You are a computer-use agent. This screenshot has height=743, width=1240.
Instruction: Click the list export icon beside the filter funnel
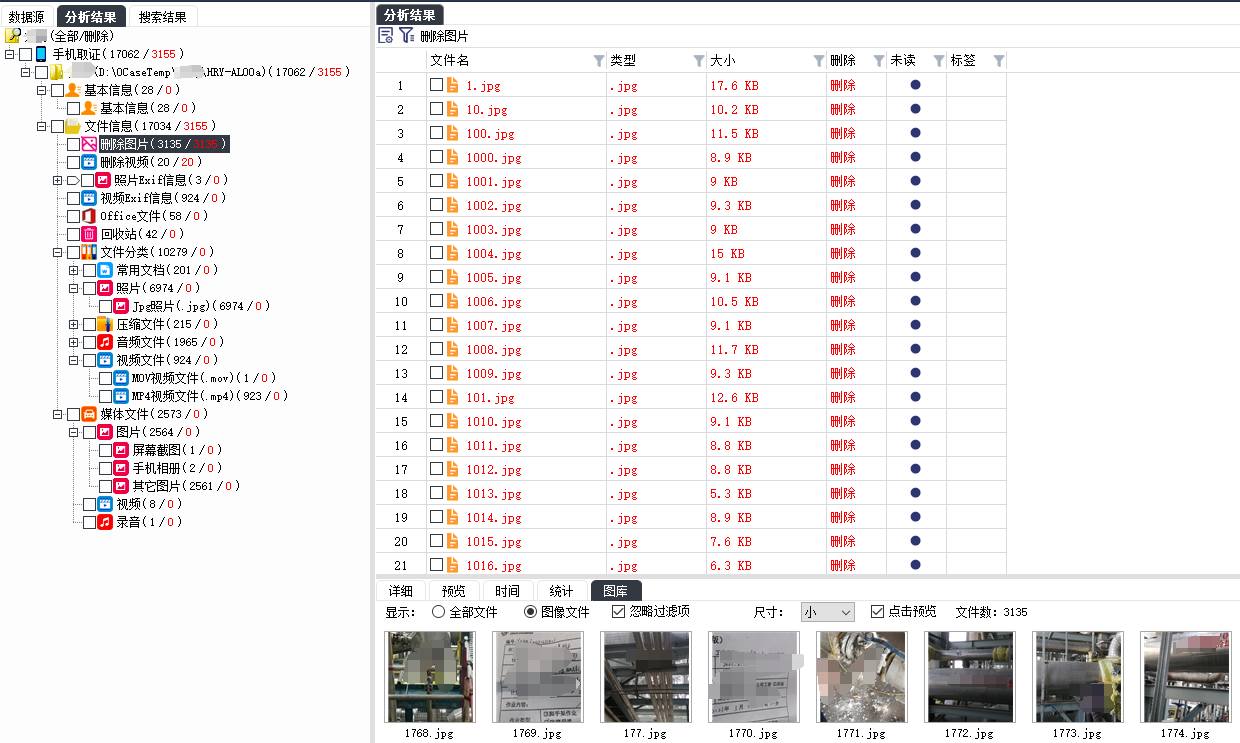[386, 36]
